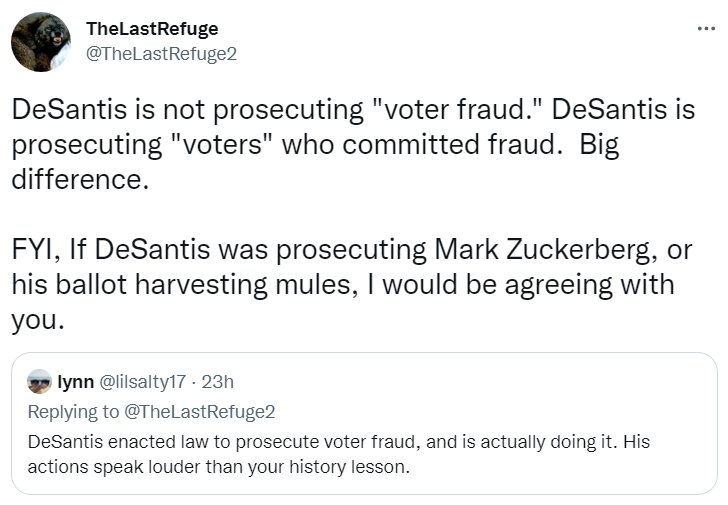Open TheLastRefuge display name link

pos(152,29)
